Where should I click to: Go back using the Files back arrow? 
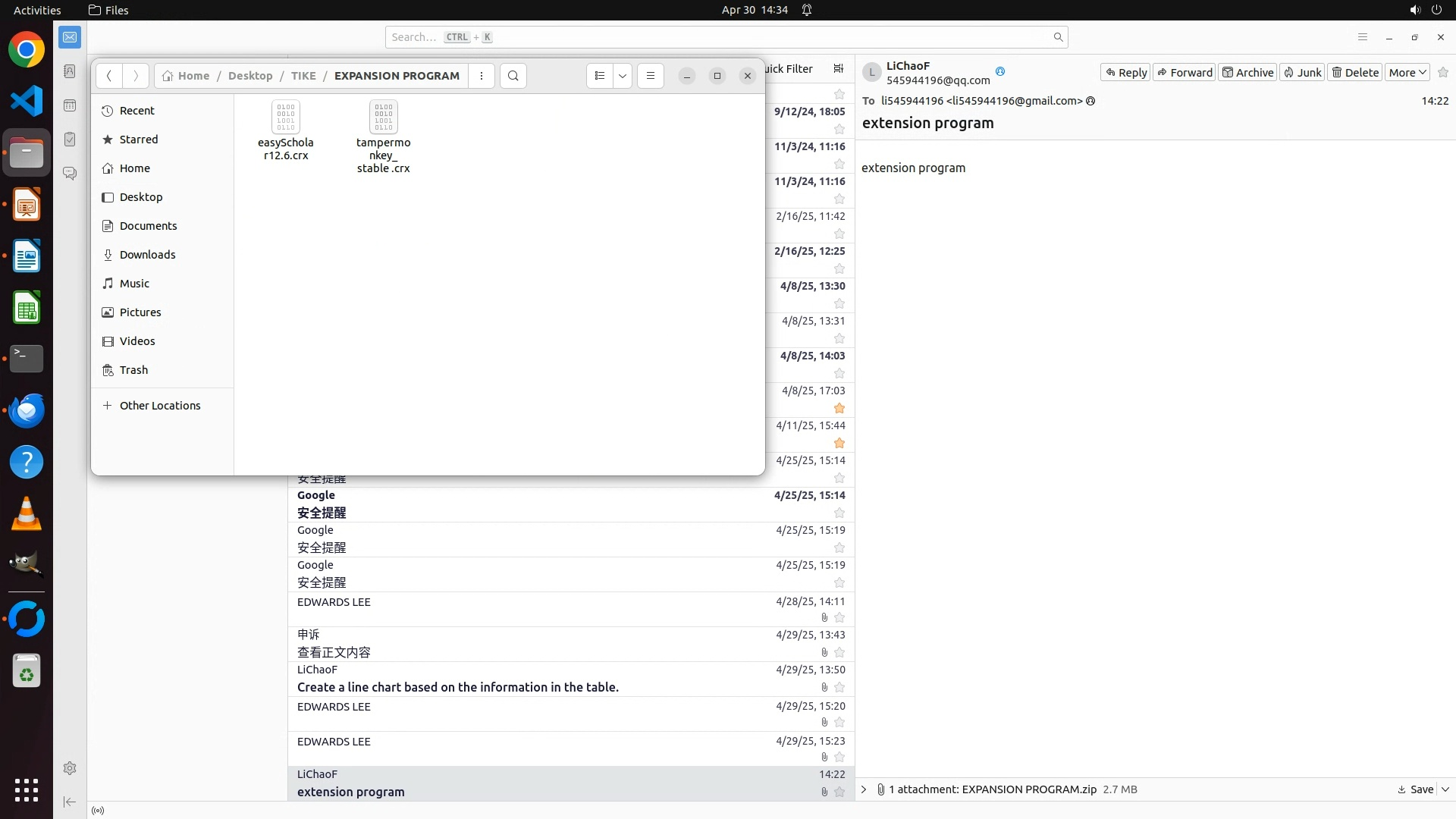pos(109,76)
